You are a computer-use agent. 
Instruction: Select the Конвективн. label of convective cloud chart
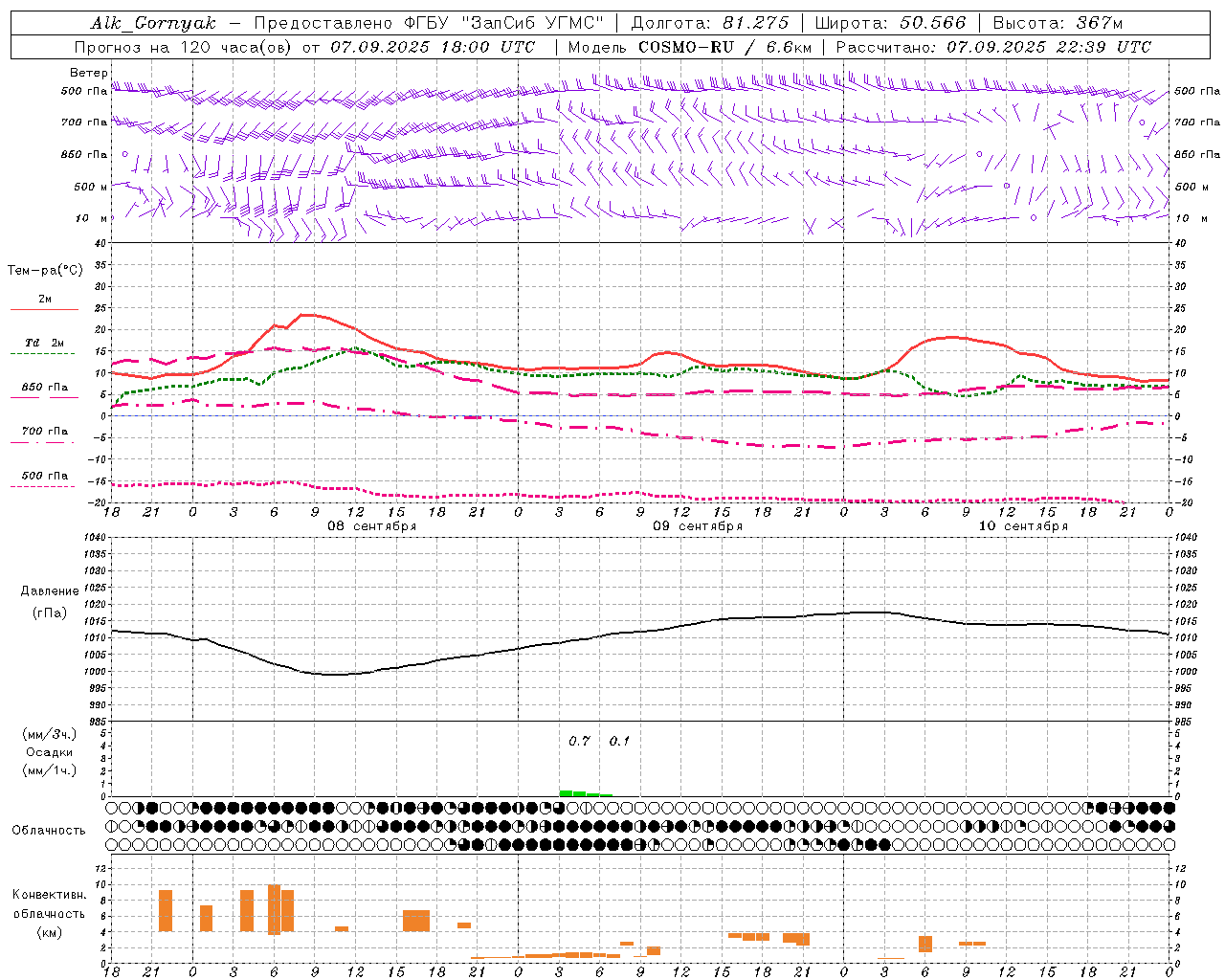49,895
